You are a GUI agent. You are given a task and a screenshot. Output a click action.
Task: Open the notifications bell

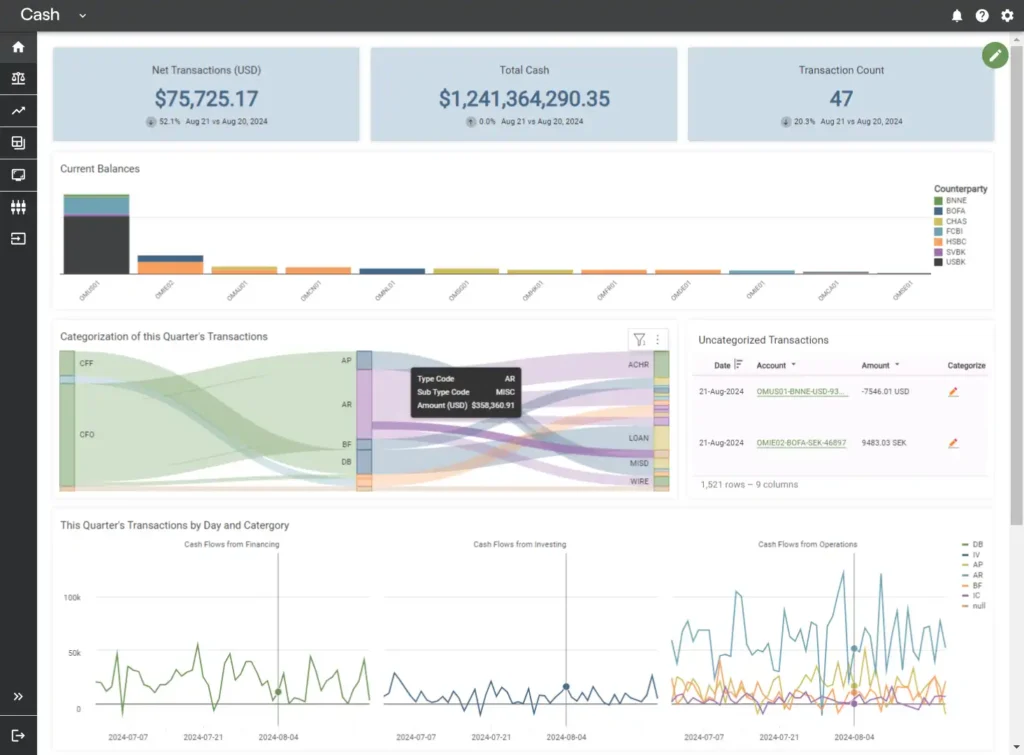[957, 16]
